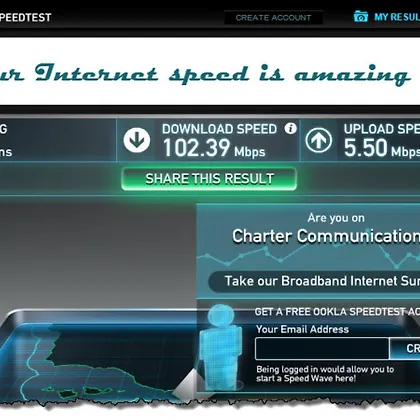Open the download speed info icon
420x420 pixels.
[291, 128]
